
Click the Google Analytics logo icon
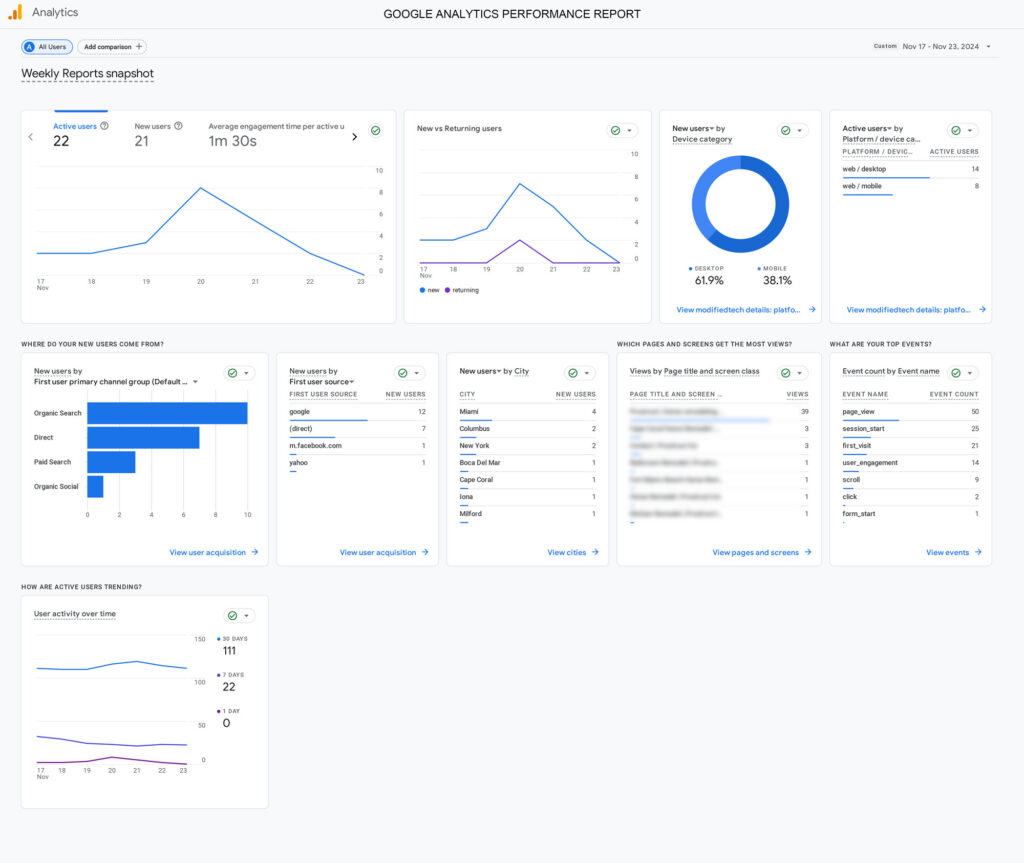15,12
